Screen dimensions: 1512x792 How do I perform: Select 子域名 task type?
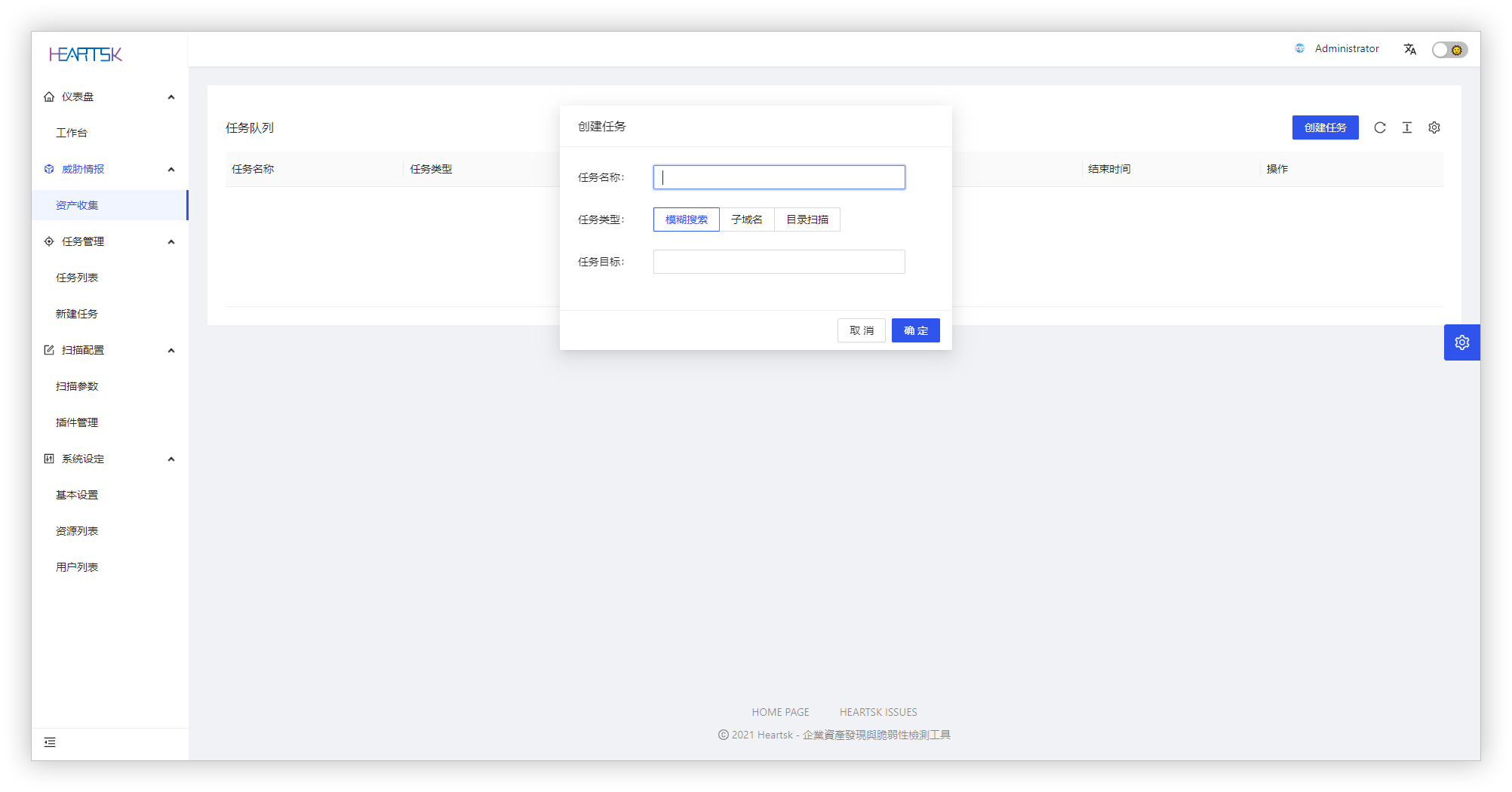[x=747, y=219]
